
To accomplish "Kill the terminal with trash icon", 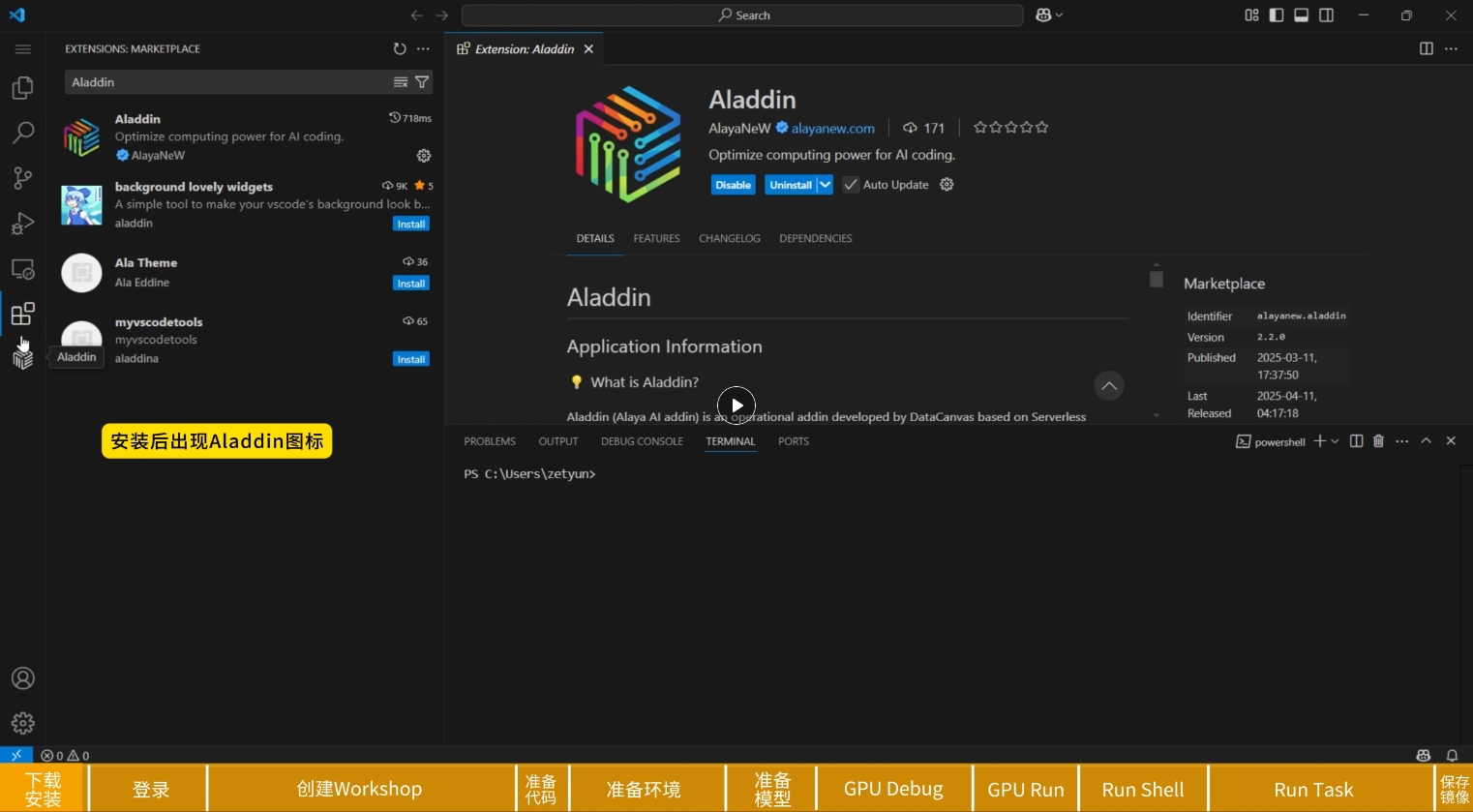I will coord(1378,441).
